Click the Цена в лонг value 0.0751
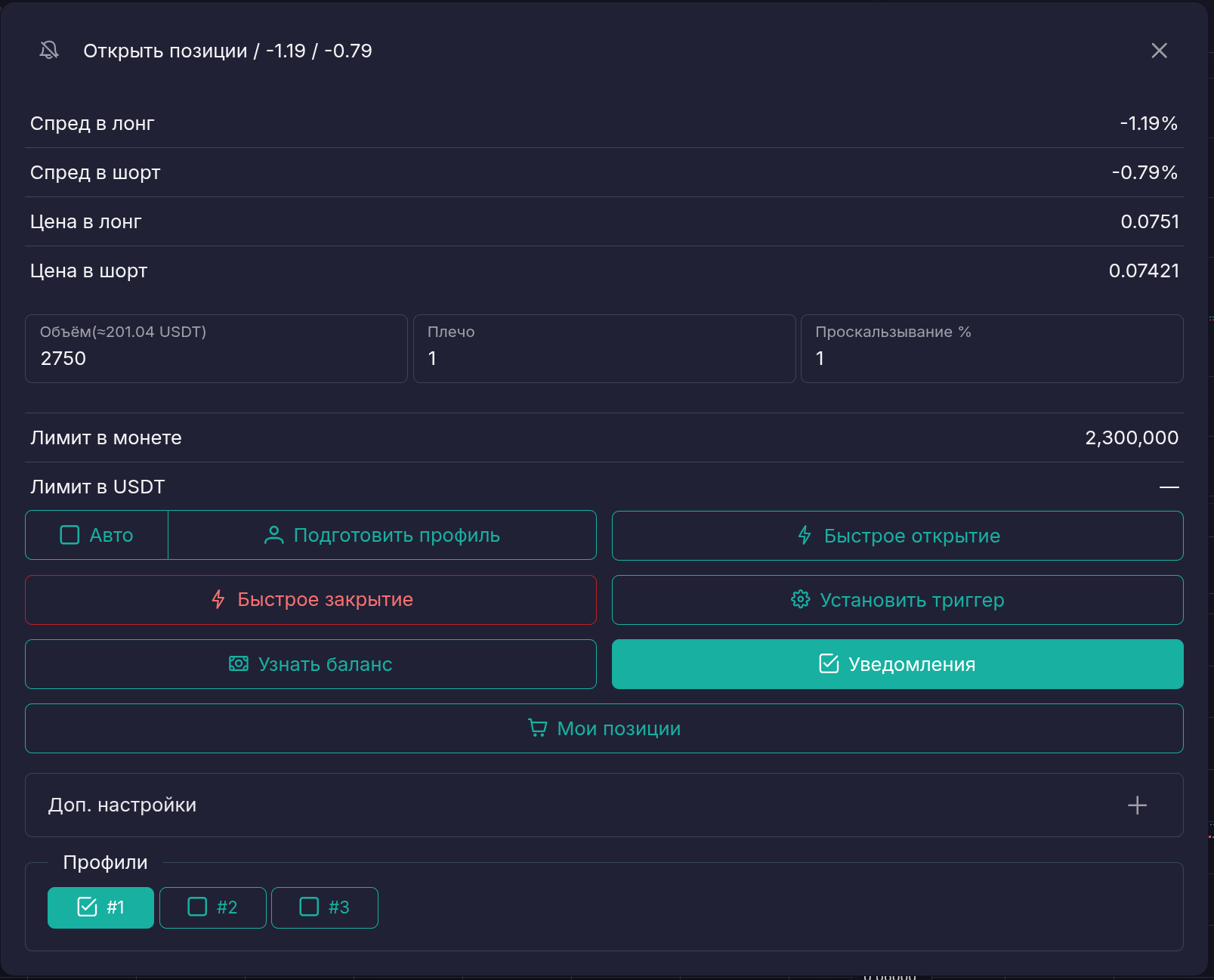Screen dimensions: 1214x980 click(1150, 221)
